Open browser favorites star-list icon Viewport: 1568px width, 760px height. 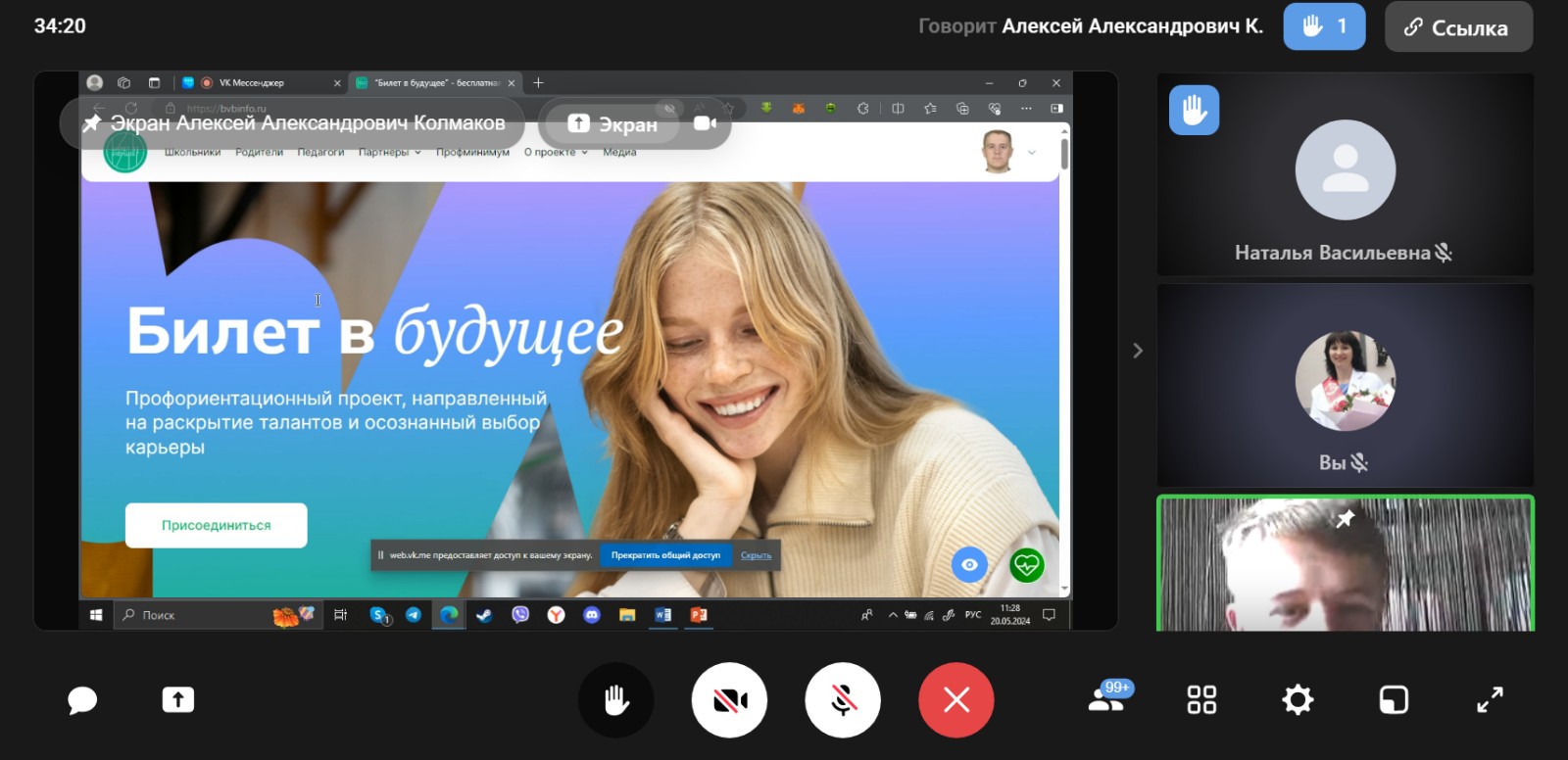[930, 108]
